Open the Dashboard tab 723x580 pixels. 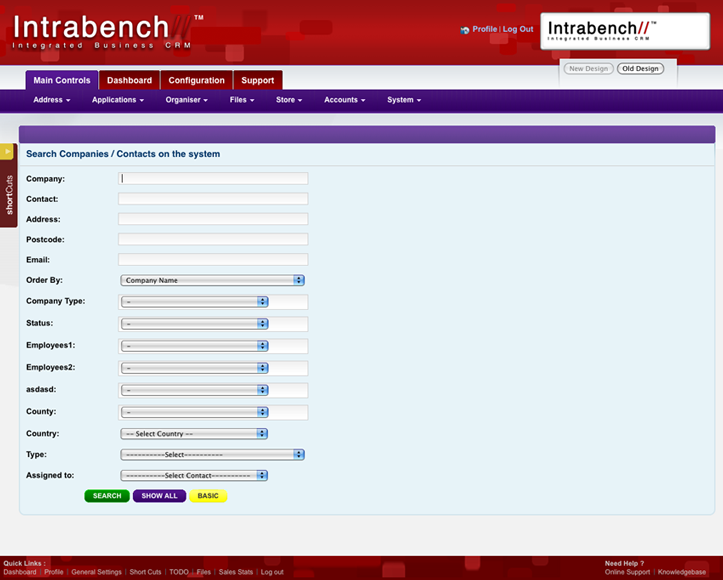(x=129, y=80)
